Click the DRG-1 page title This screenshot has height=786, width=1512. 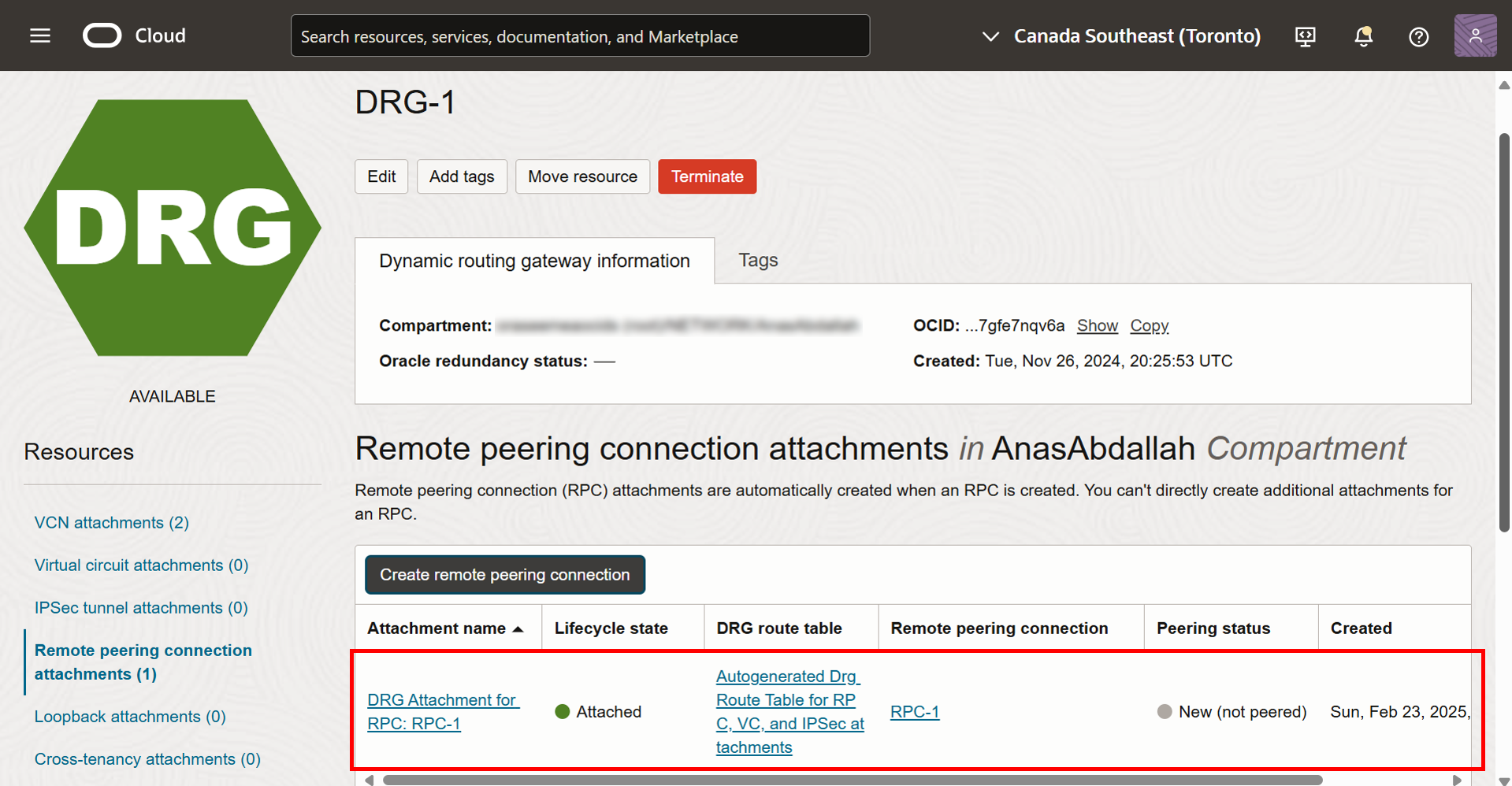[x=405, y=102]
